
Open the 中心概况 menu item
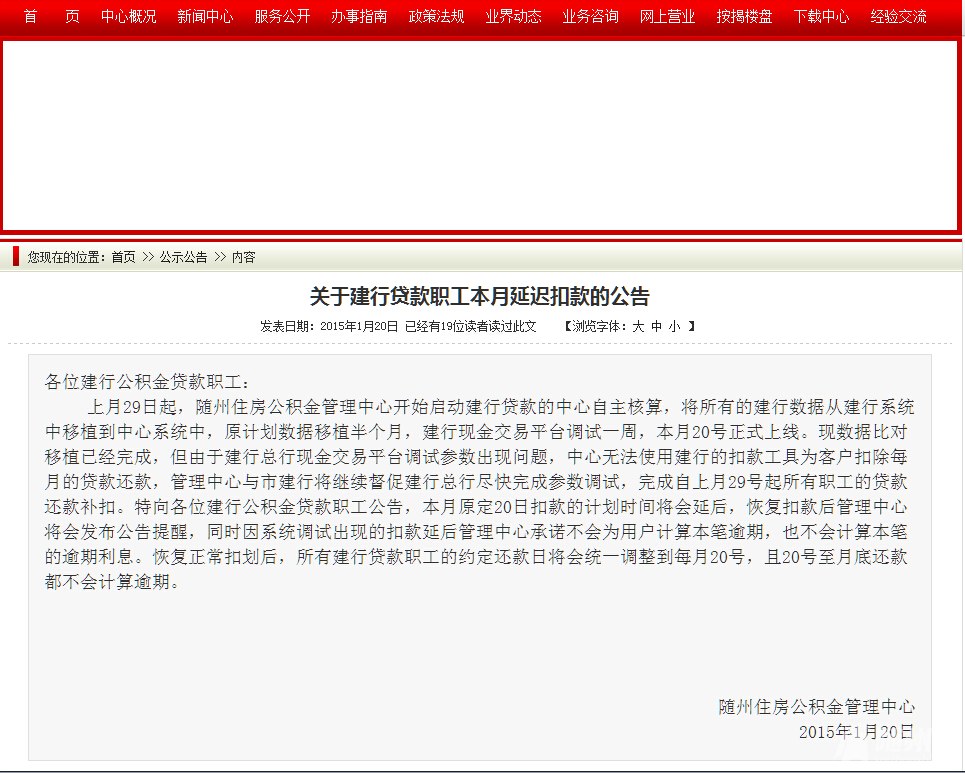point(129,17)
